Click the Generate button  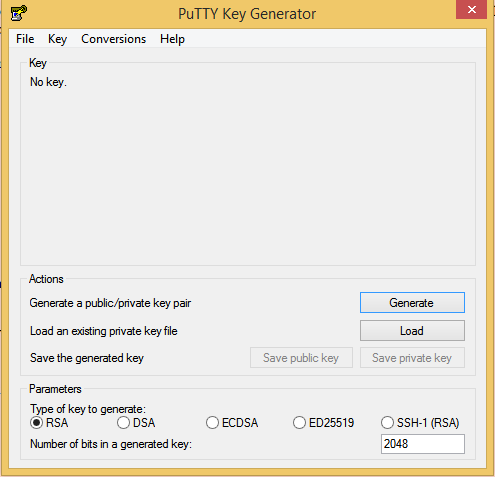tap(412, 303)
